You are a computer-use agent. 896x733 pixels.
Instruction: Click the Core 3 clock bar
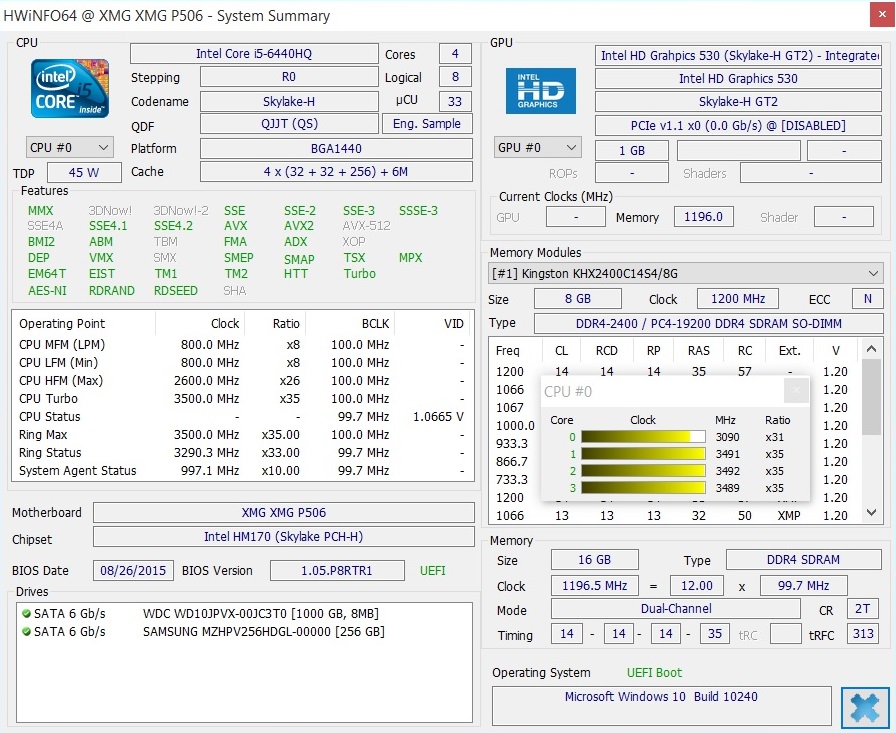tap(643, 488)
